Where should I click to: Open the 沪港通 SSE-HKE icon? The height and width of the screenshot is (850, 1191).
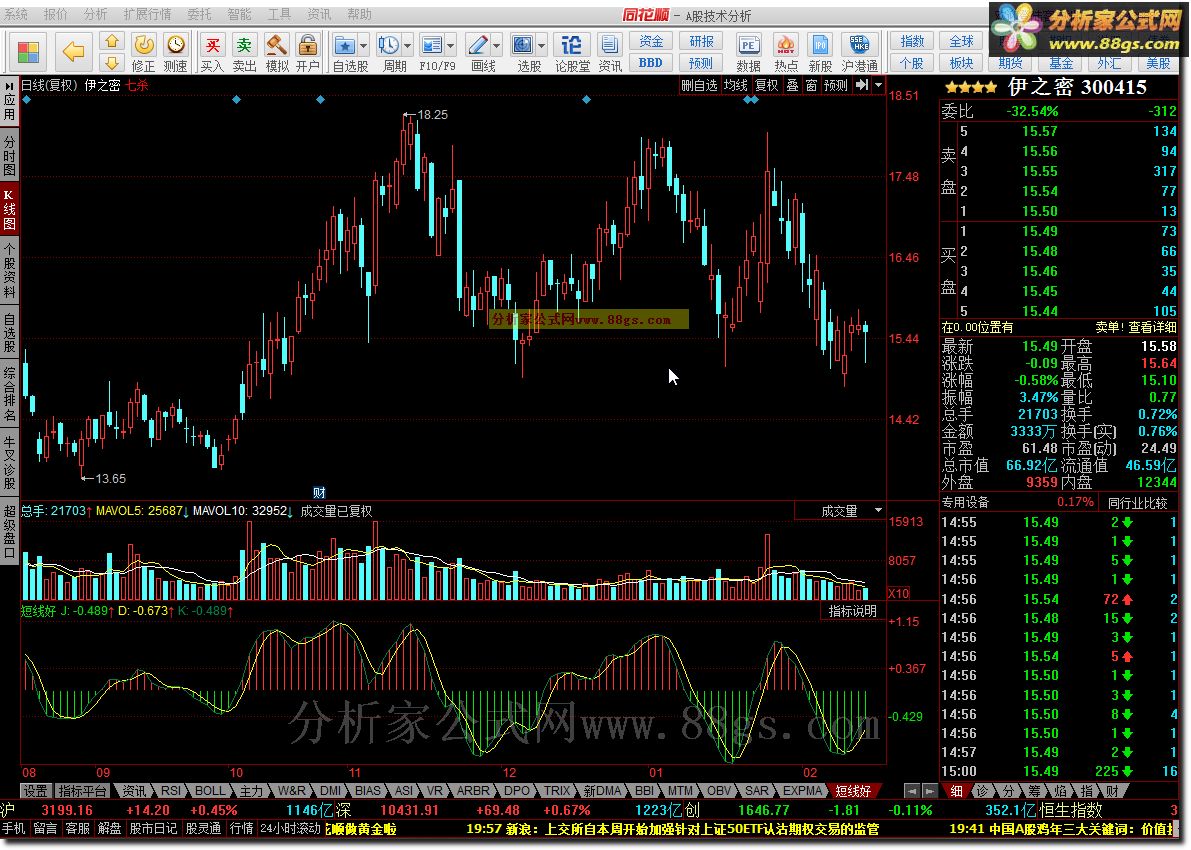pos(859,52)
